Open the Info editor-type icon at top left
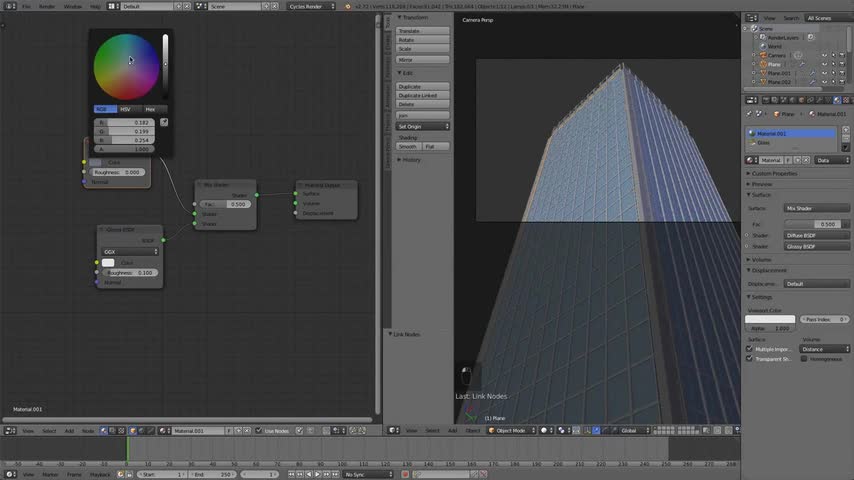854x480 pixels. [10, 6]
